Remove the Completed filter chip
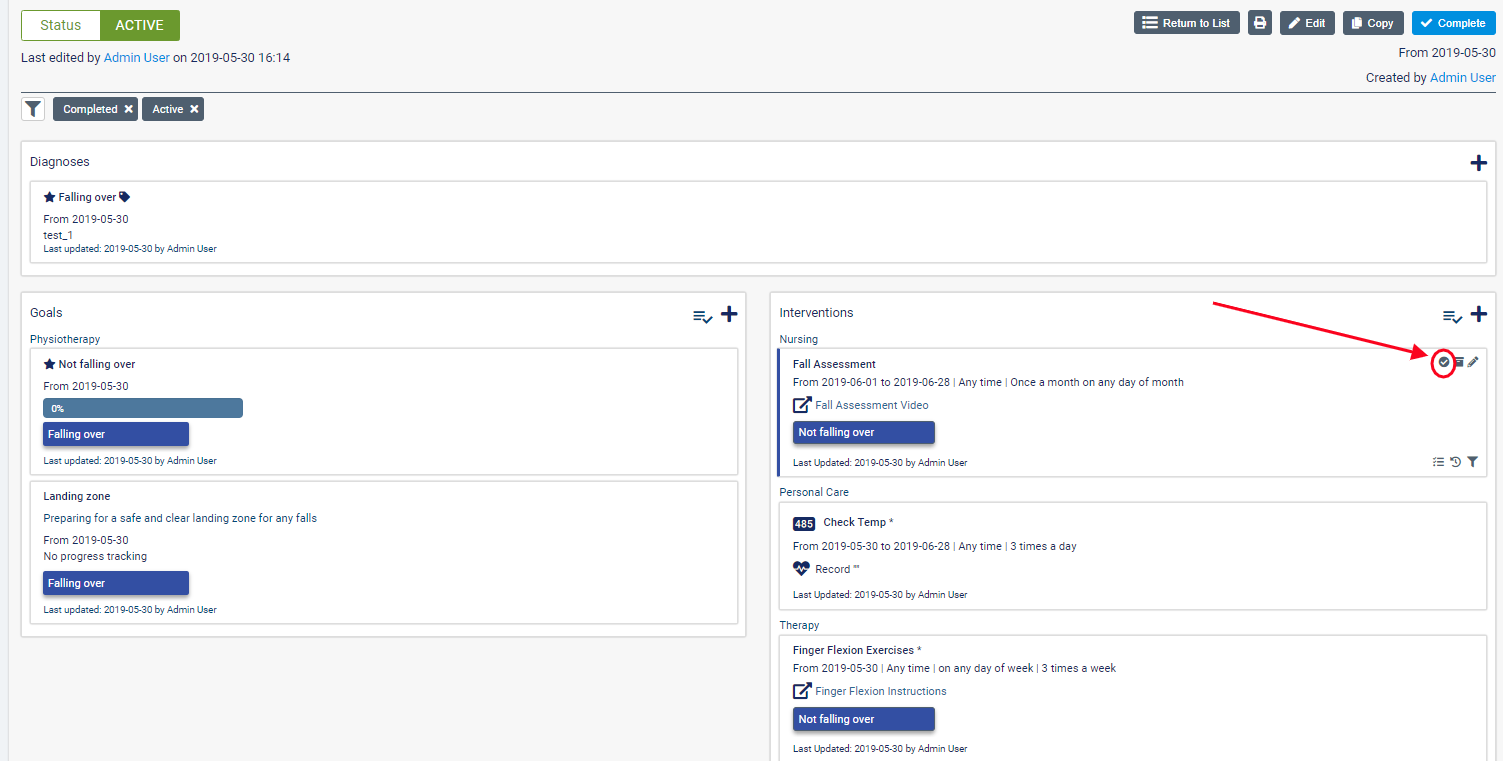Viewport: 1503px width, 761px height. pos(129,109)
